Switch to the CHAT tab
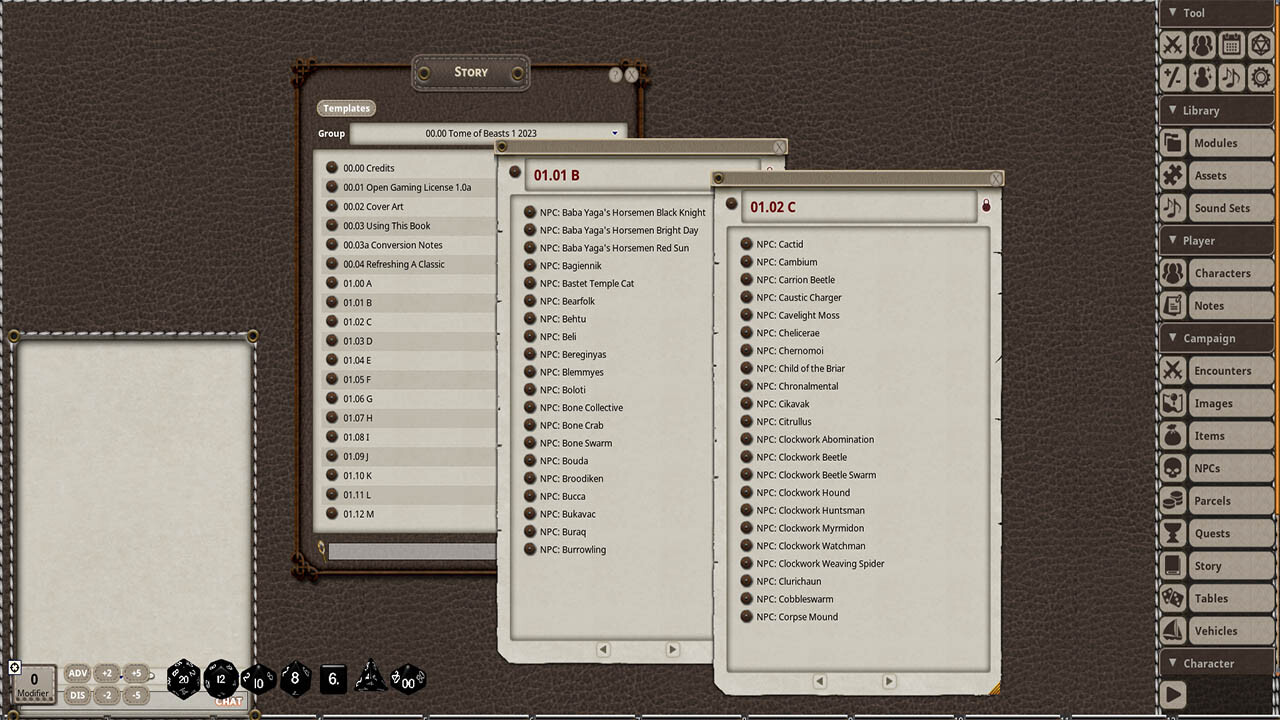Viewport: 1280px width, 720px height. point(229,701)
